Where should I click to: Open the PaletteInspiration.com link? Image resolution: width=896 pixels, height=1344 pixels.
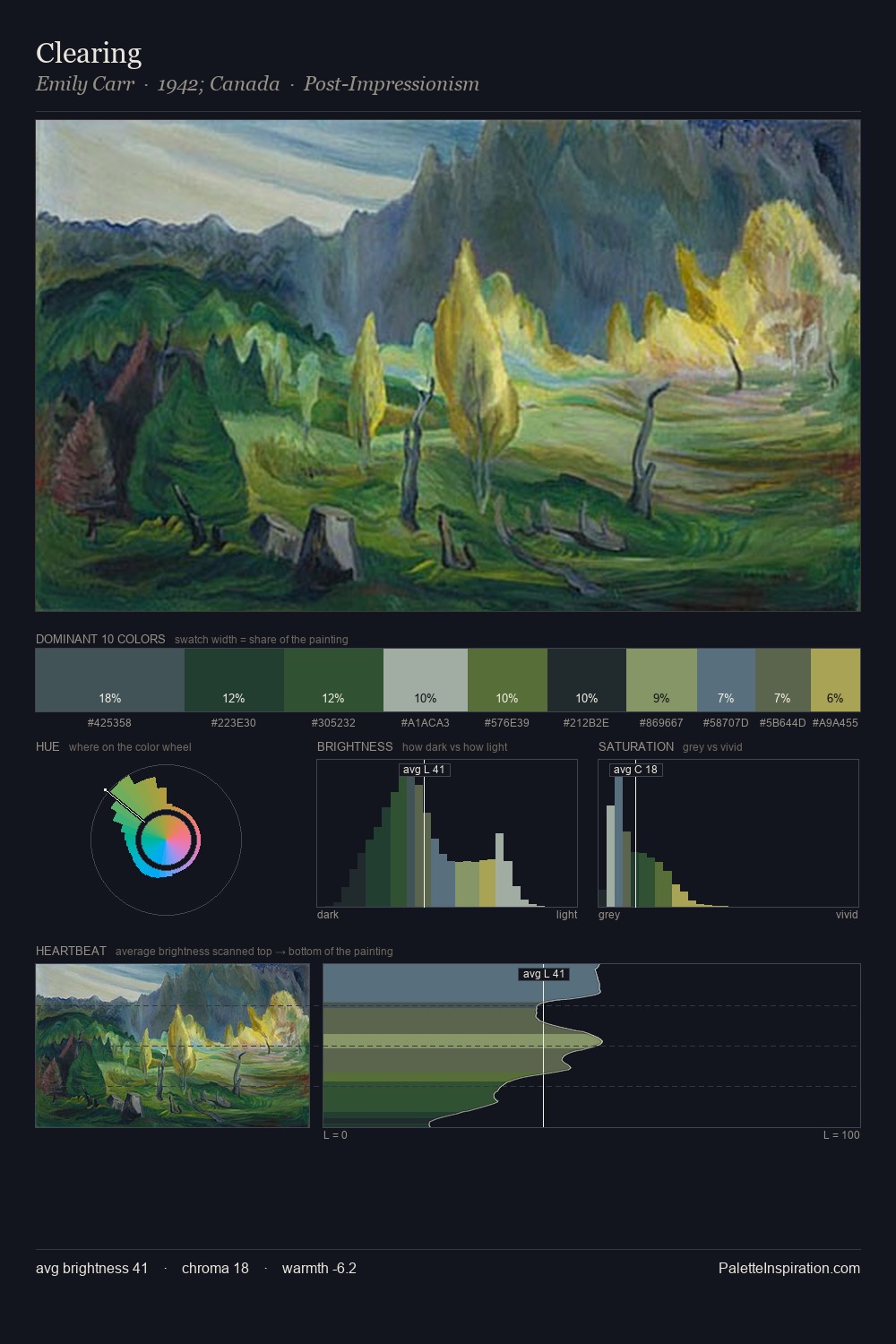coord(789,1268)
